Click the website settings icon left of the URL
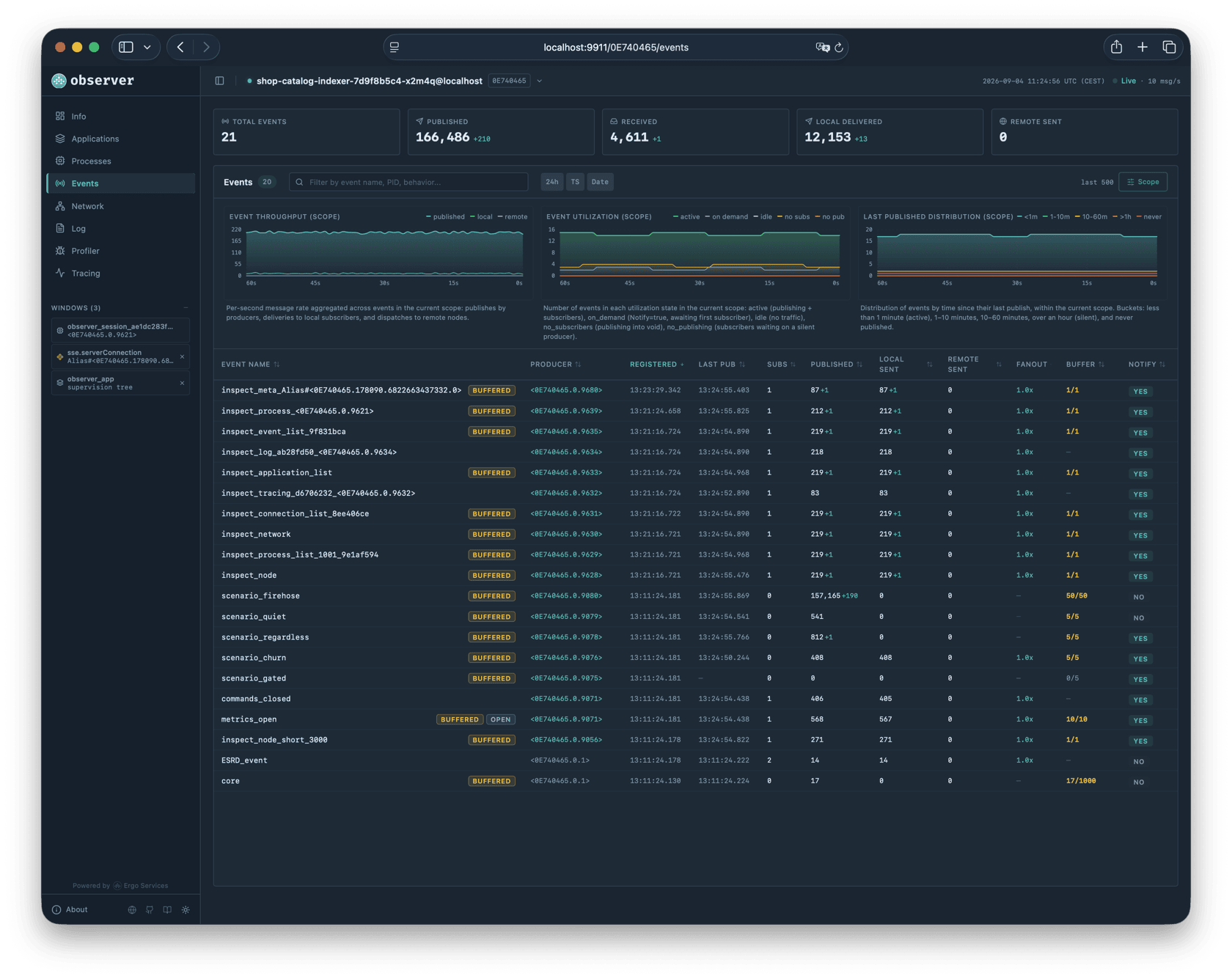 pos(395,47)
